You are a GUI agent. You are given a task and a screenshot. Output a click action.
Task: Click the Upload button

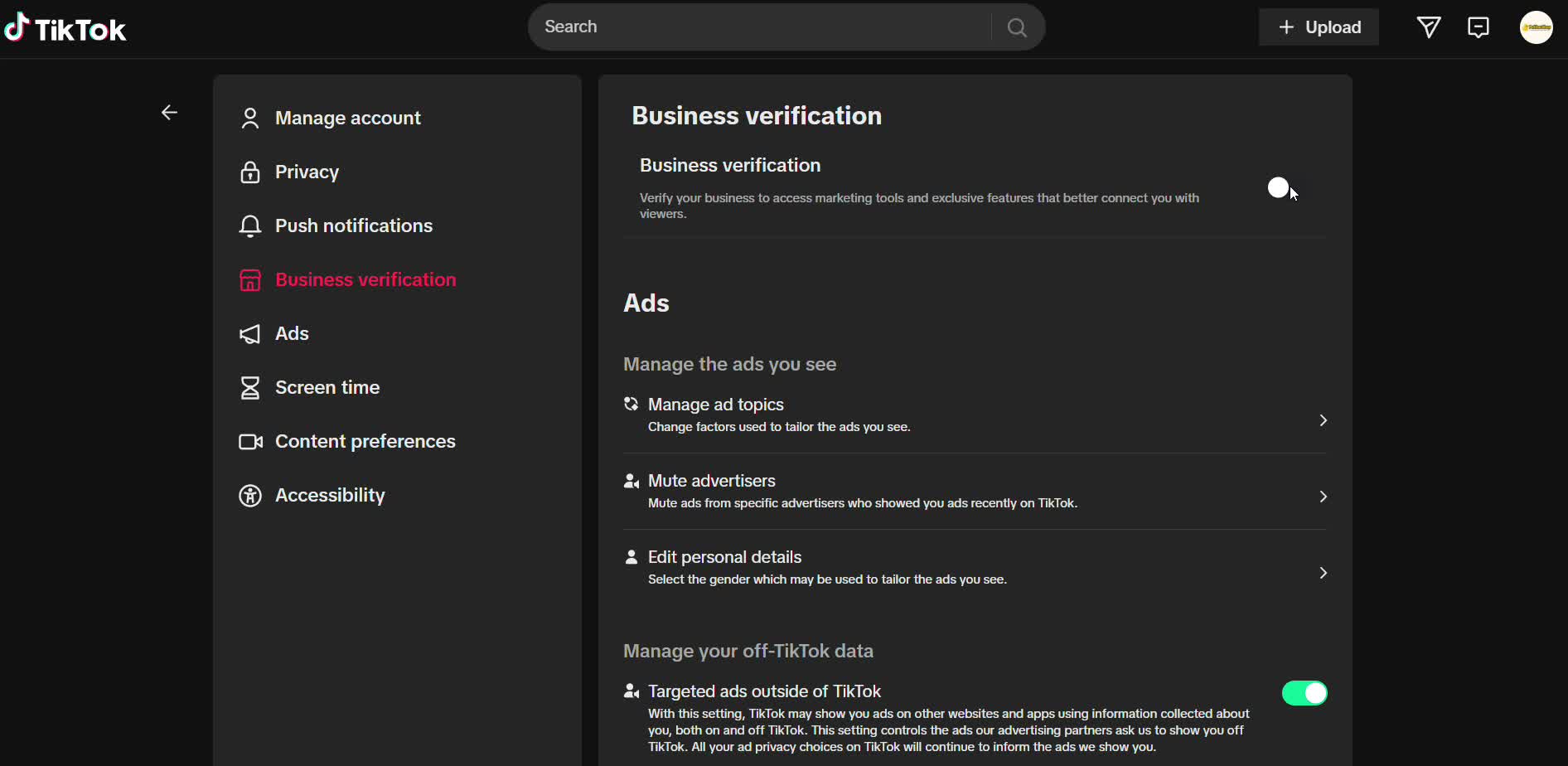[1319, 27]
